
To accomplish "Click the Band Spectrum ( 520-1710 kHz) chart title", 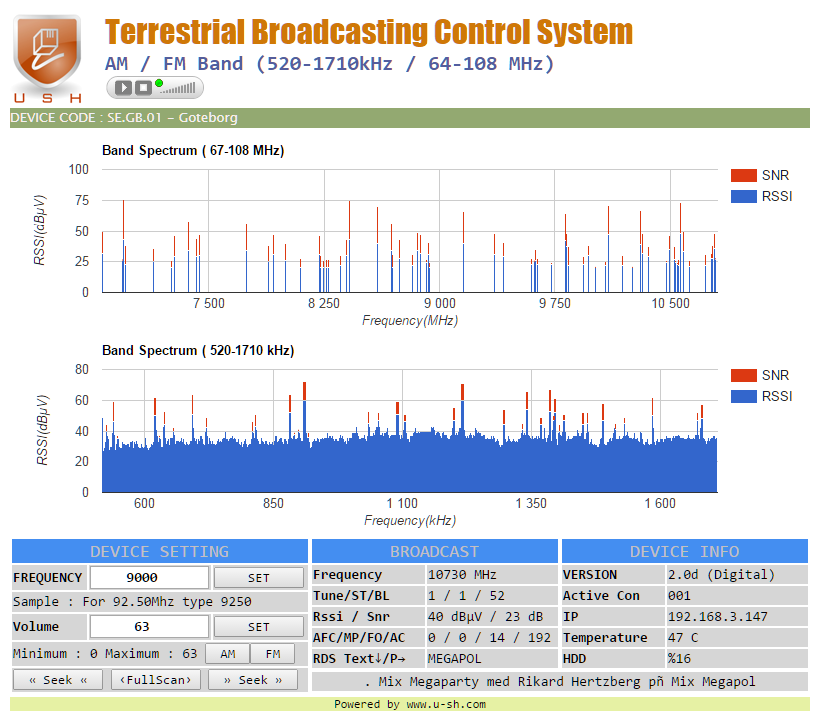I will pos(198,351).
